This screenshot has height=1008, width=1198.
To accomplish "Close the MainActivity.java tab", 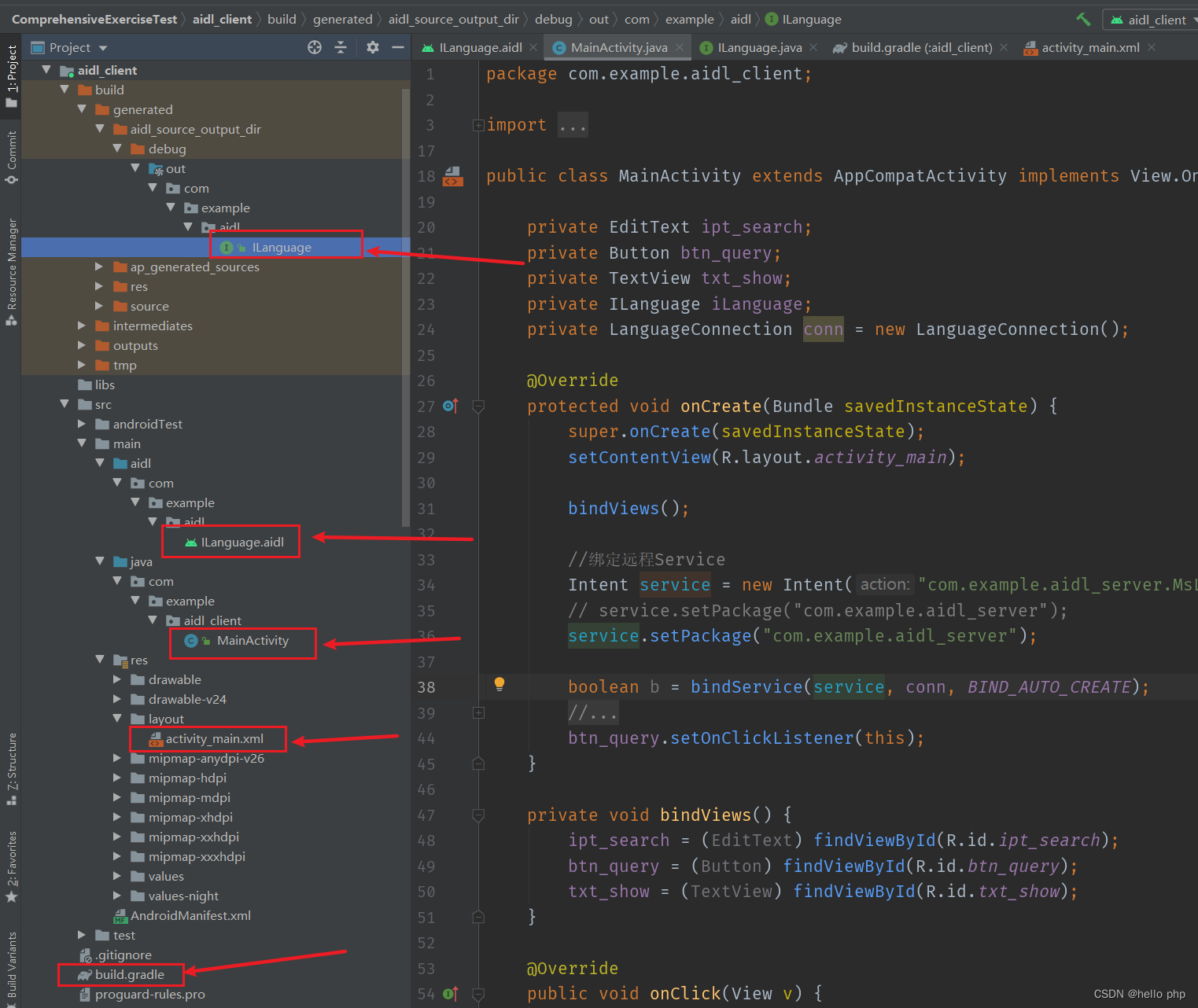I will [x=680, y=48].
